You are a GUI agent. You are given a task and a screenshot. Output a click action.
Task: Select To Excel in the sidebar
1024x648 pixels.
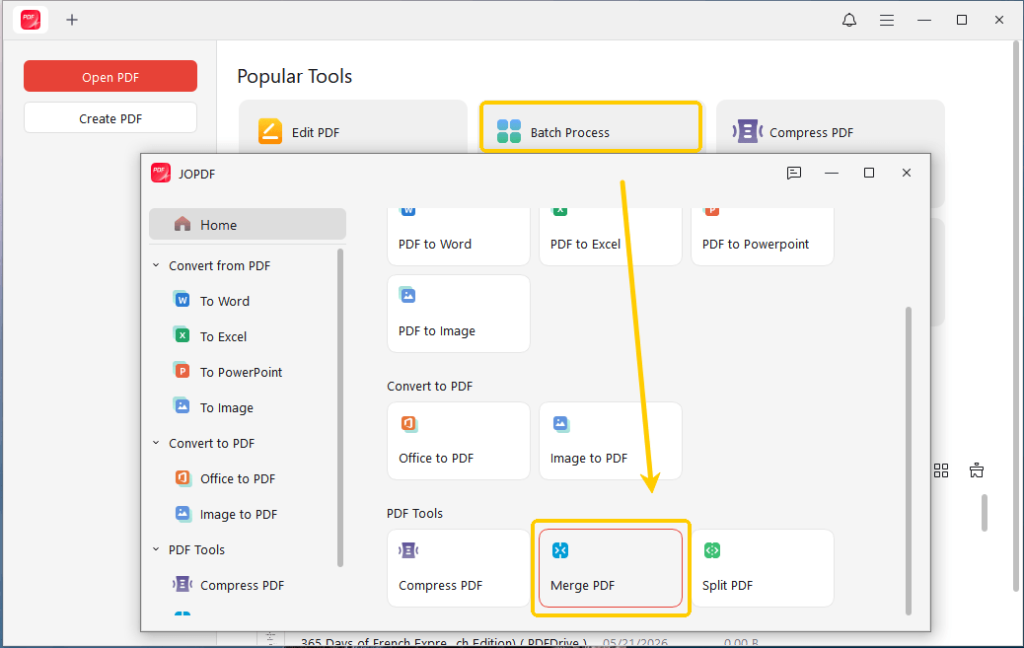point(223,336)
